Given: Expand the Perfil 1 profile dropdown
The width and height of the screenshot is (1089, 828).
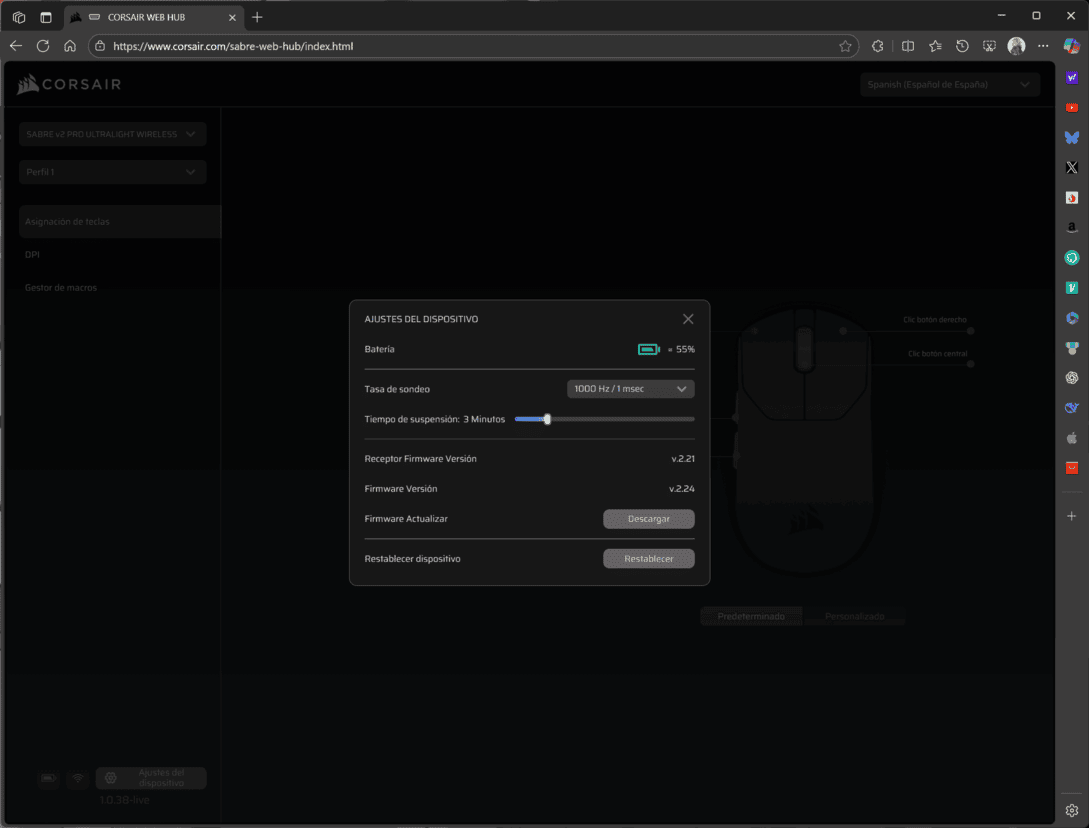Looking at the screenshot, I should click(x=112, y=172).
